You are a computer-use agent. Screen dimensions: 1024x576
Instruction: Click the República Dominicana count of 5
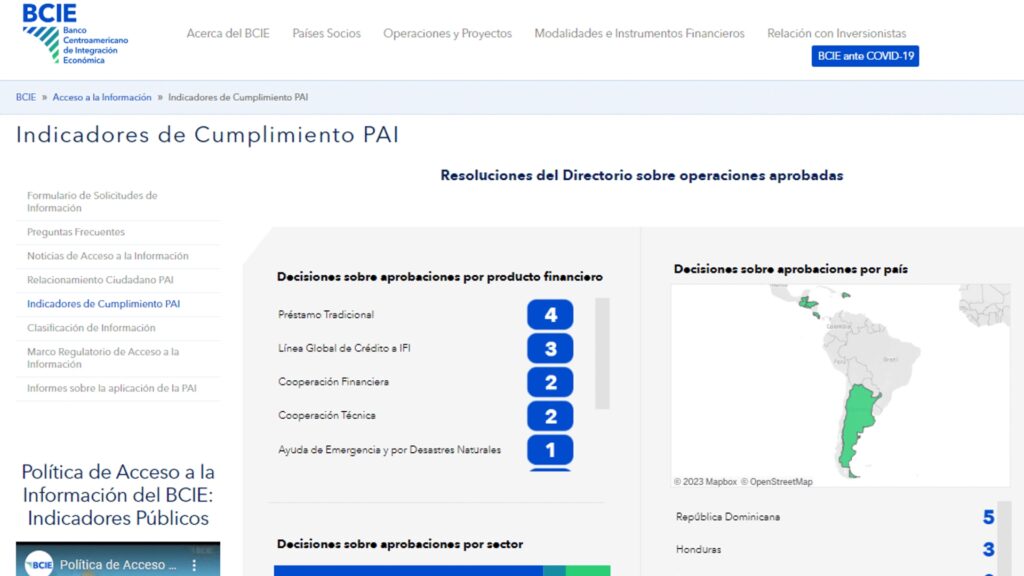tap(988, 517)
